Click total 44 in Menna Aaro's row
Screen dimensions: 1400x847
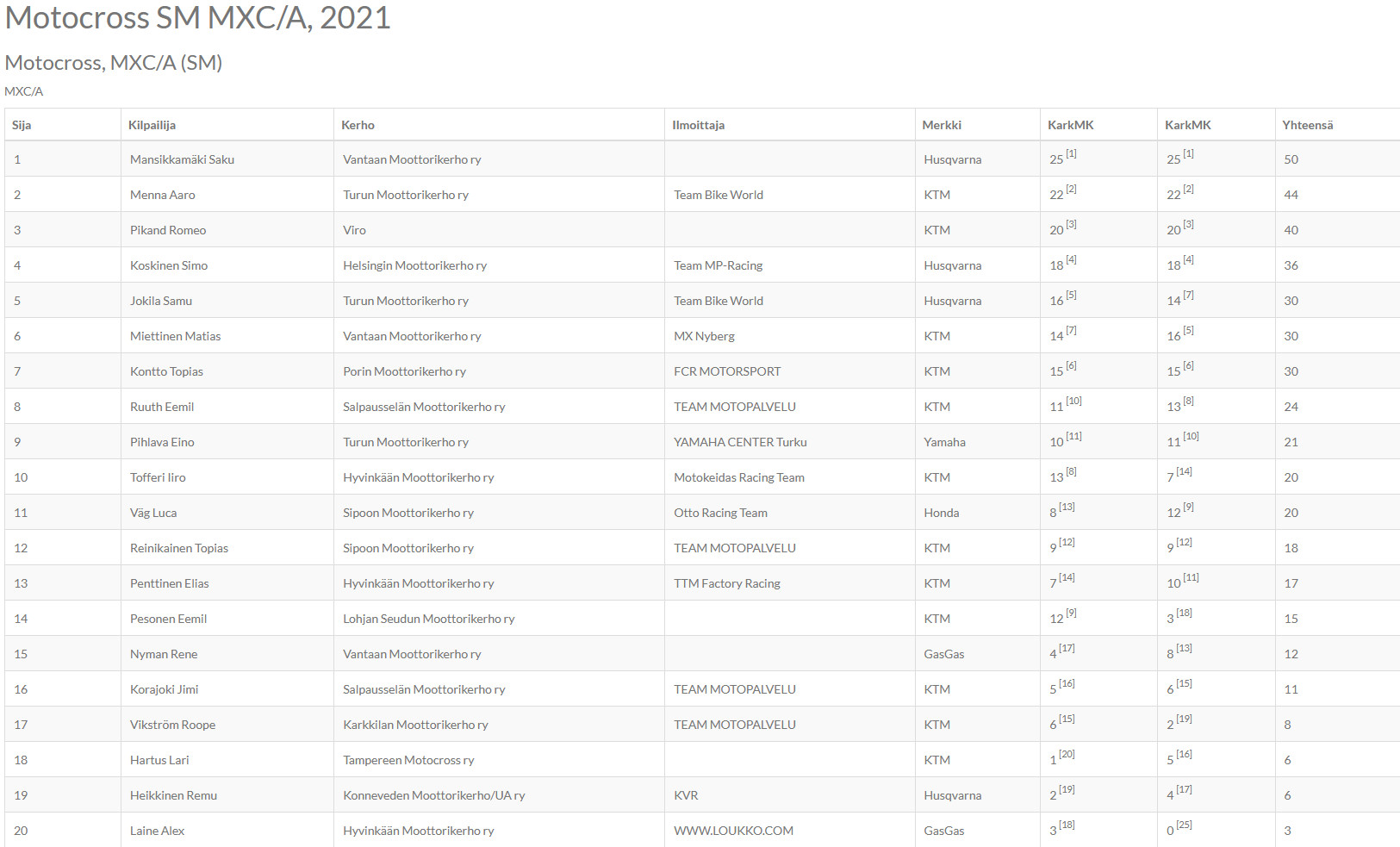coord(1291,195)
